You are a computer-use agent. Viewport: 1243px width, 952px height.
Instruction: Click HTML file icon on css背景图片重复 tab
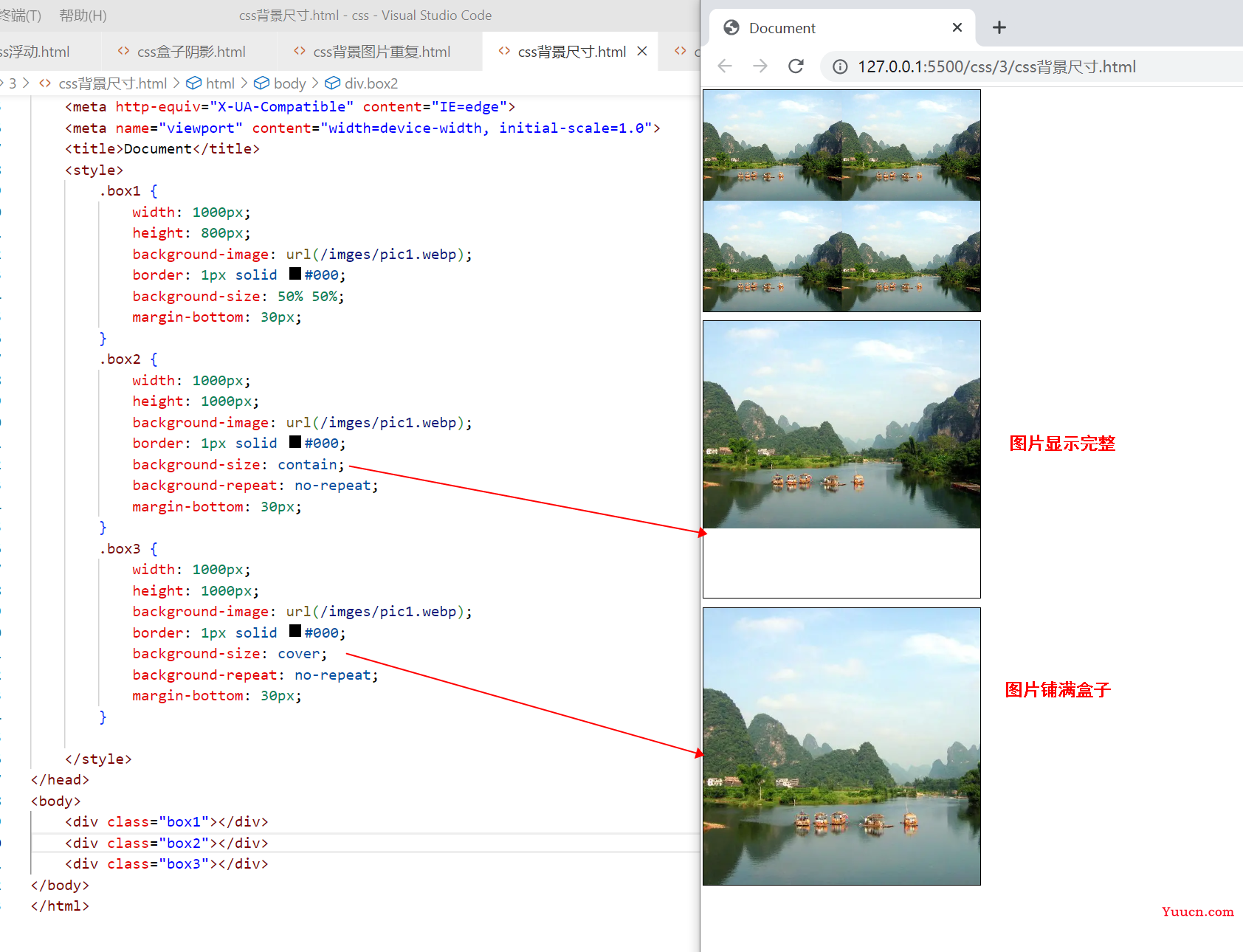coord(299,51)
